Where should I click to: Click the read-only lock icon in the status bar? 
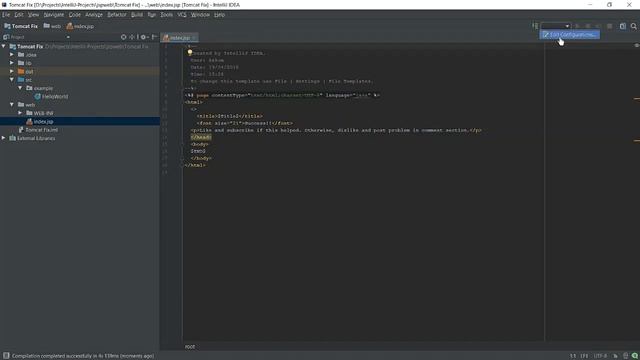pos(615,356)
